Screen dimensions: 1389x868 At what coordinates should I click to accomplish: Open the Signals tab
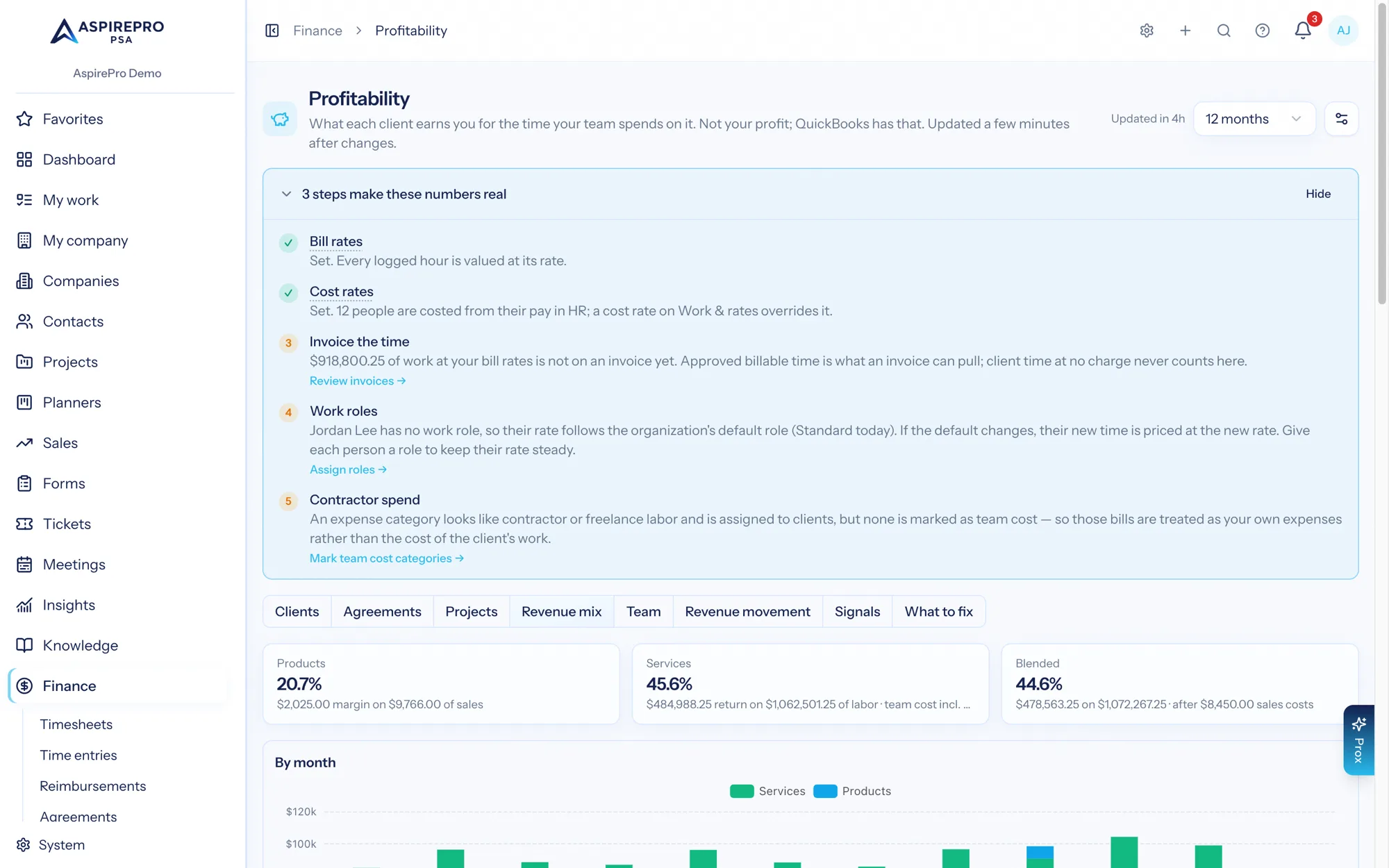(x=858, y=612)
